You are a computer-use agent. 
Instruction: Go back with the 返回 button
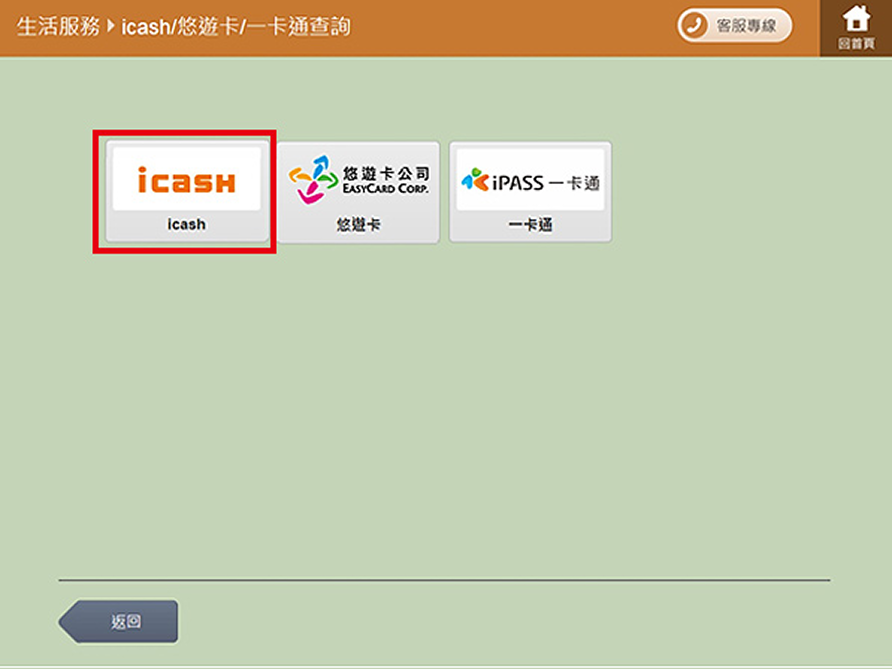pos(118,621)
